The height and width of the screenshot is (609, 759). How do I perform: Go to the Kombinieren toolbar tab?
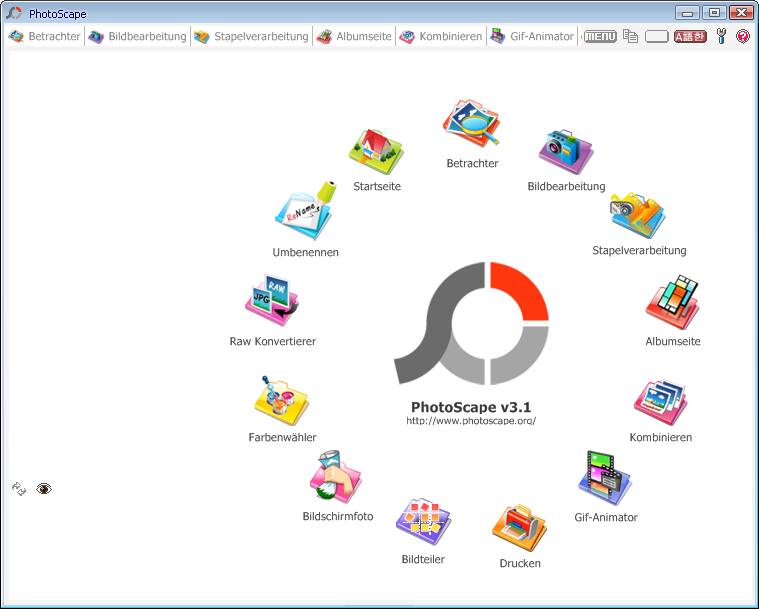click(x=440, y=36)
